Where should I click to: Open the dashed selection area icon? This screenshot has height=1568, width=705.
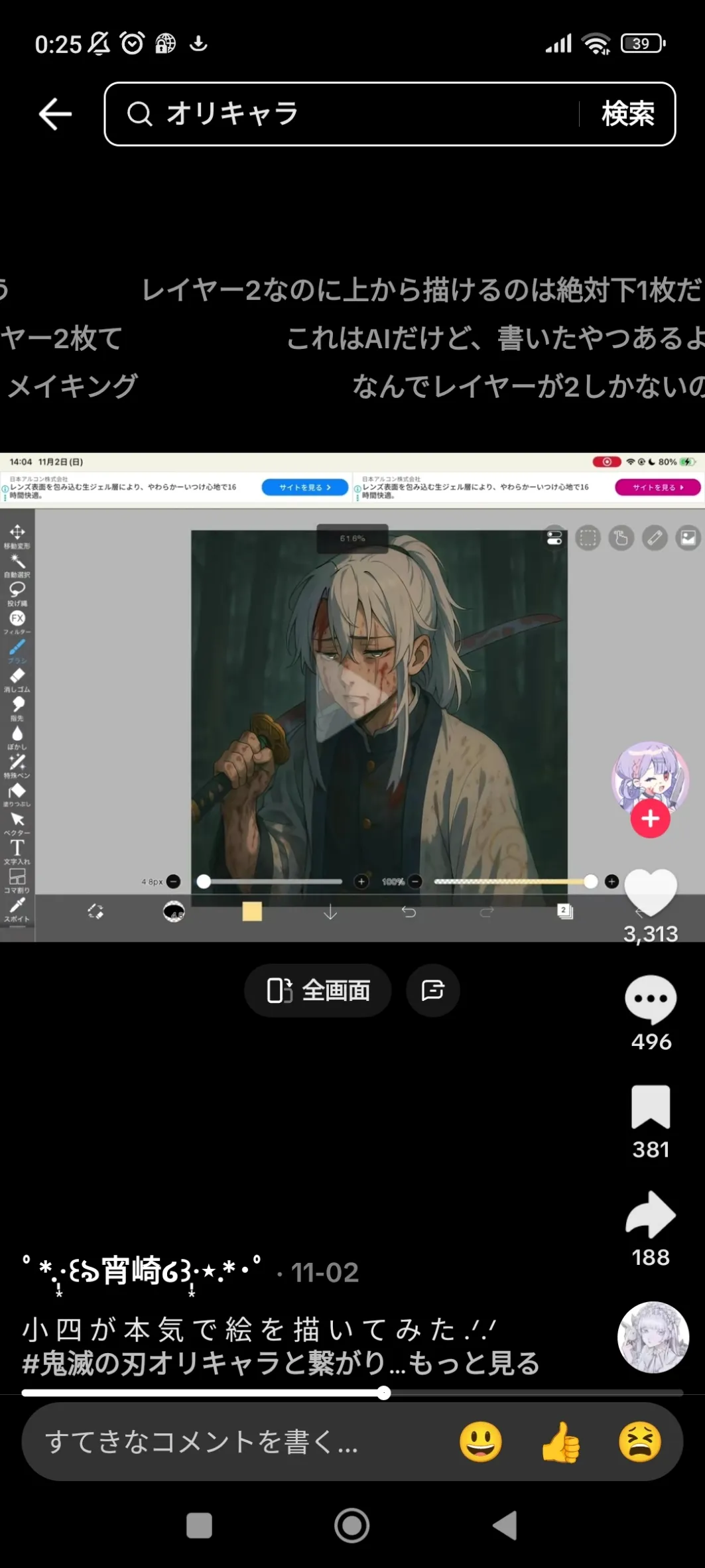click(588, 538)
